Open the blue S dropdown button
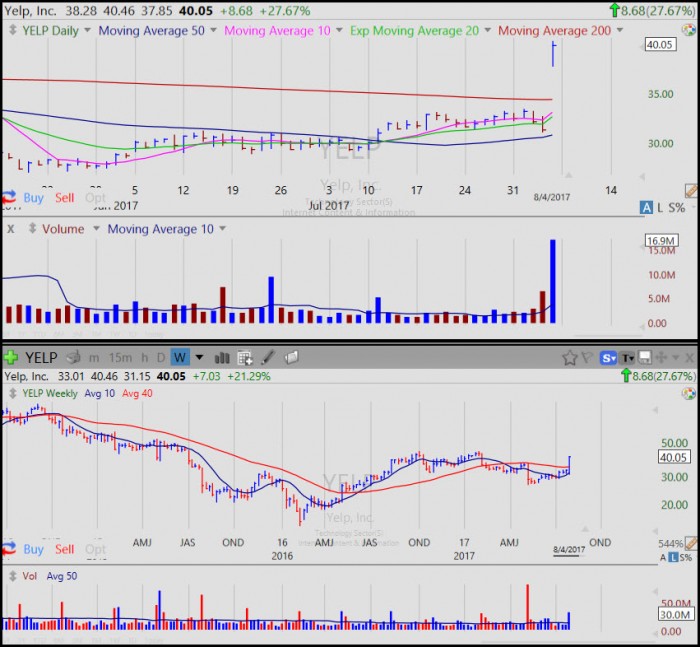The width and height of the screenshot is (700, 647). click(608, 358)
